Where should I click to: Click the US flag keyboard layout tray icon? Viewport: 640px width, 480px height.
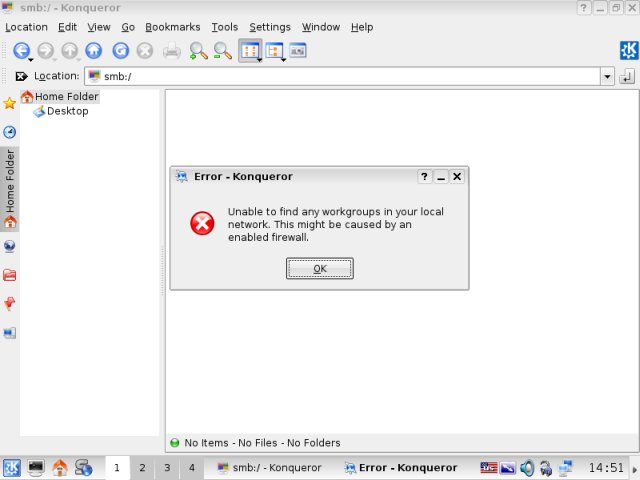[489, 468]
